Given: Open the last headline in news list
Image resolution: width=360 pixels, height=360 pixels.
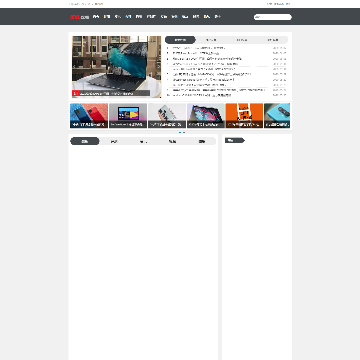Looking at the screenshot, I should coord(202,95).
